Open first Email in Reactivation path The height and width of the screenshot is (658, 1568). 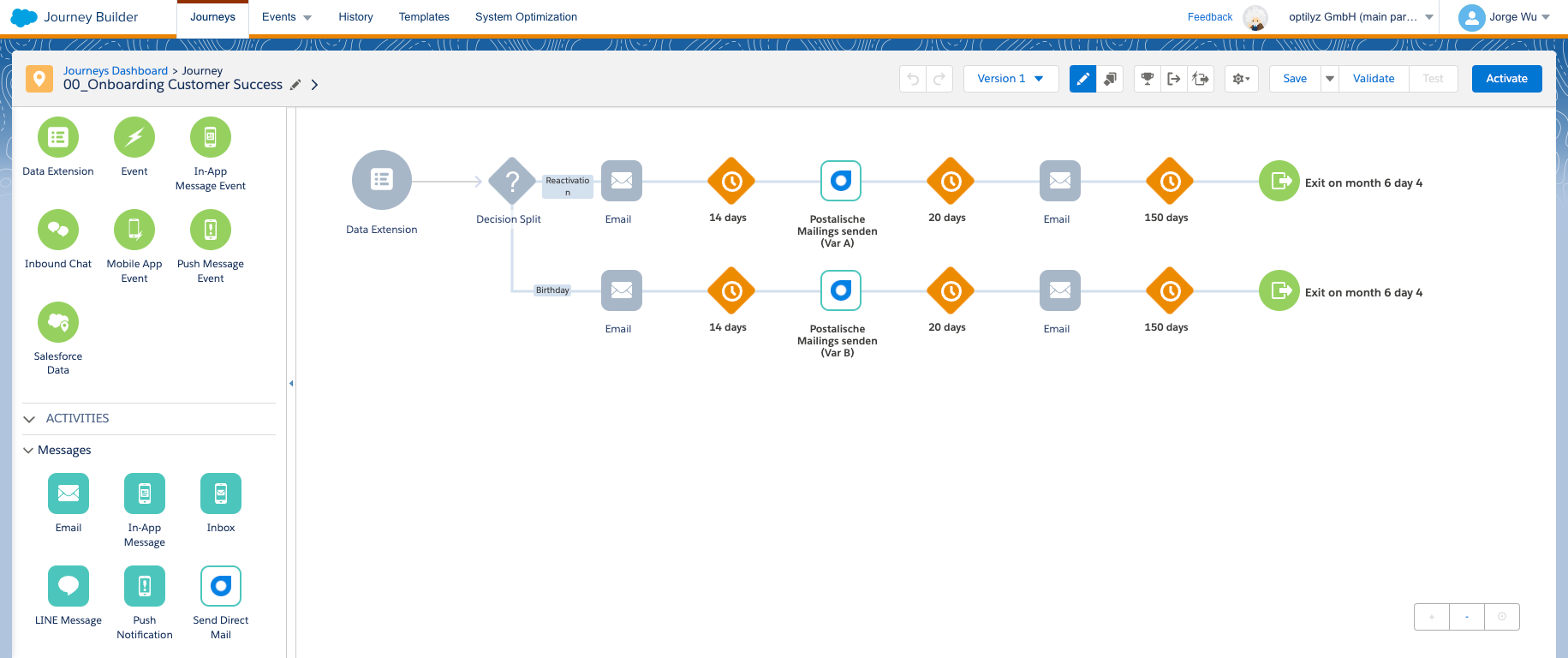point(622,181)
